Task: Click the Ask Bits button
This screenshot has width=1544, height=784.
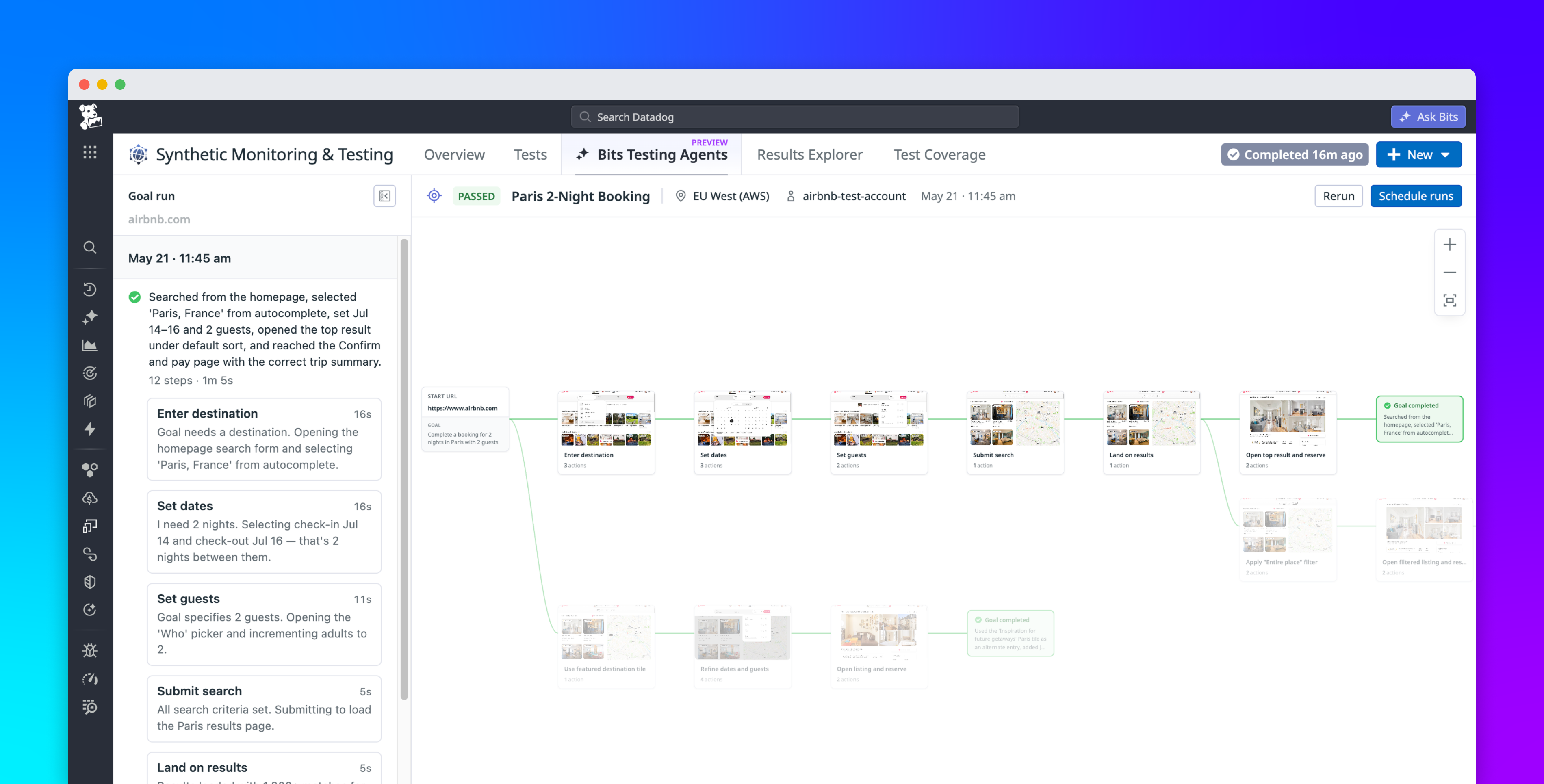Action: pos(1428,117)
